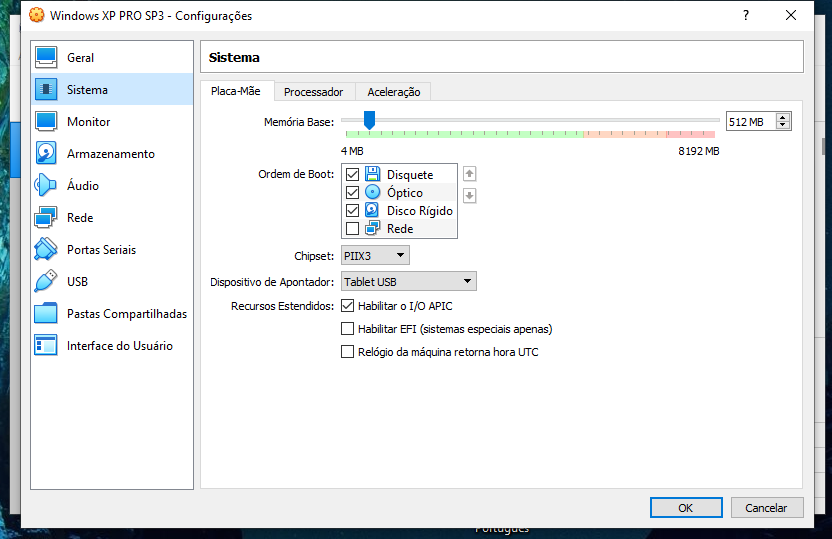
Task: Select the Áudio category label
Action: 83,185
